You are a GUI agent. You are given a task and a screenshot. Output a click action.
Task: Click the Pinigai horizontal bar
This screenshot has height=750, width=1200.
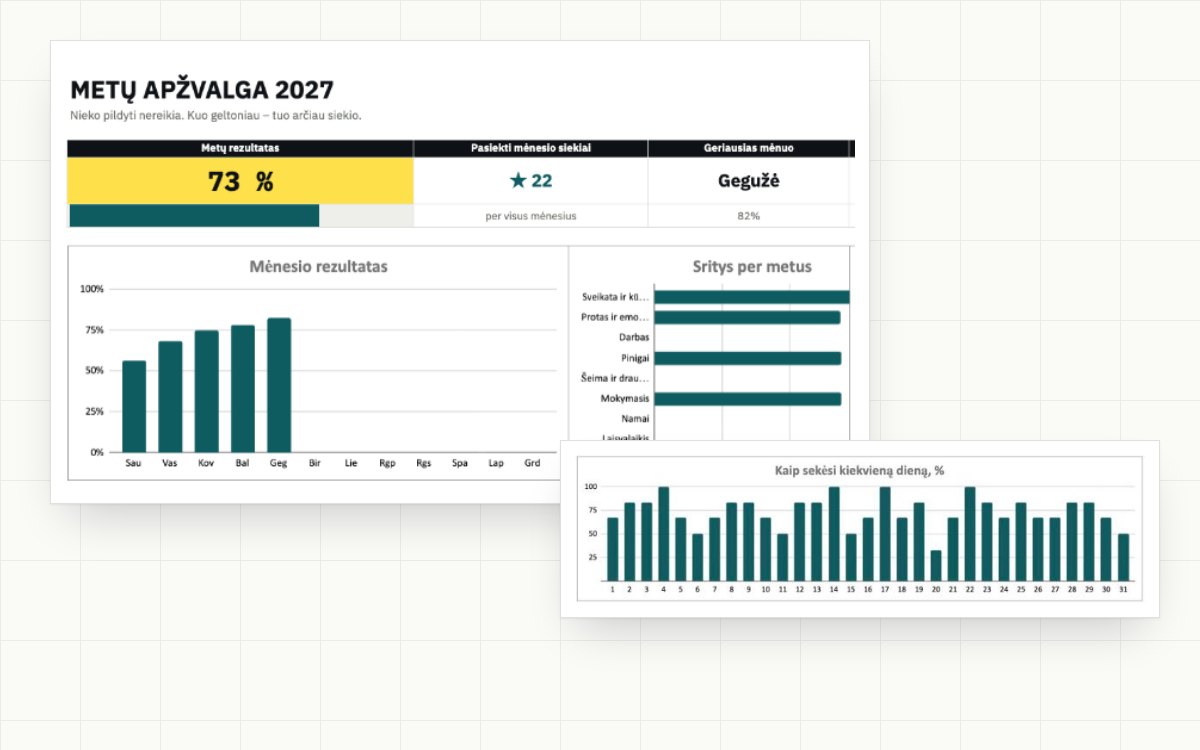747,358
